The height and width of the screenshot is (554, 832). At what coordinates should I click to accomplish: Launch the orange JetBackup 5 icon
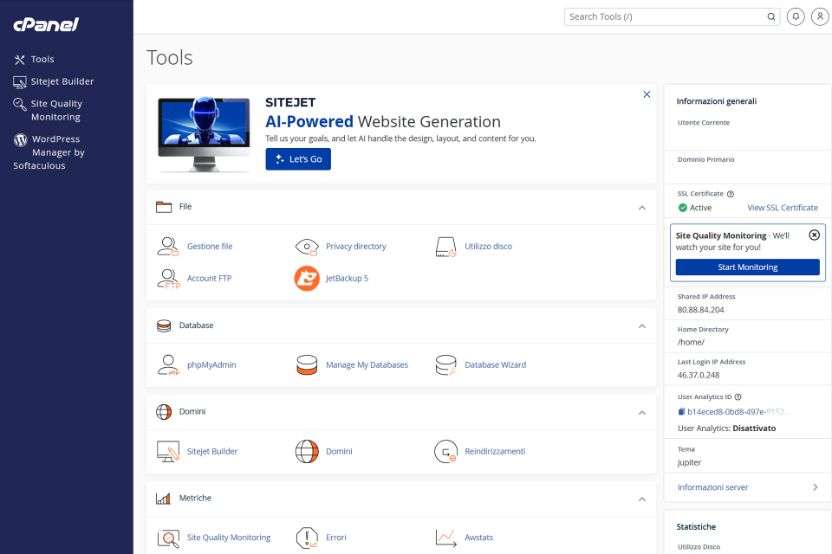click(x=307, y=278)
